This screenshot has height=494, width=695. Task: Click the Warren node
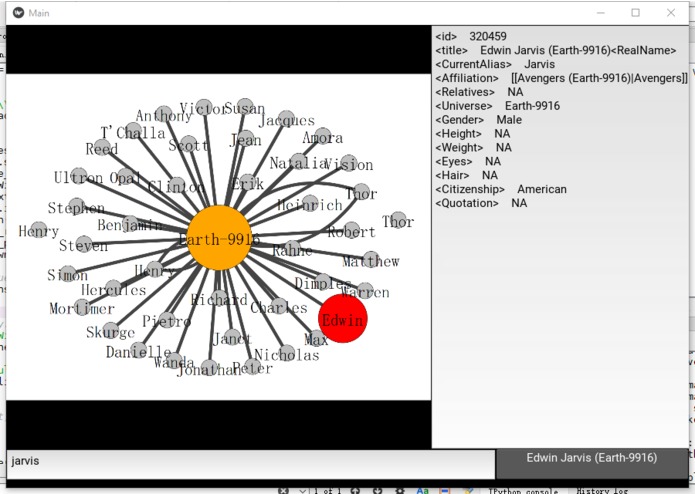pyautogui.click(x=365, y=291)
